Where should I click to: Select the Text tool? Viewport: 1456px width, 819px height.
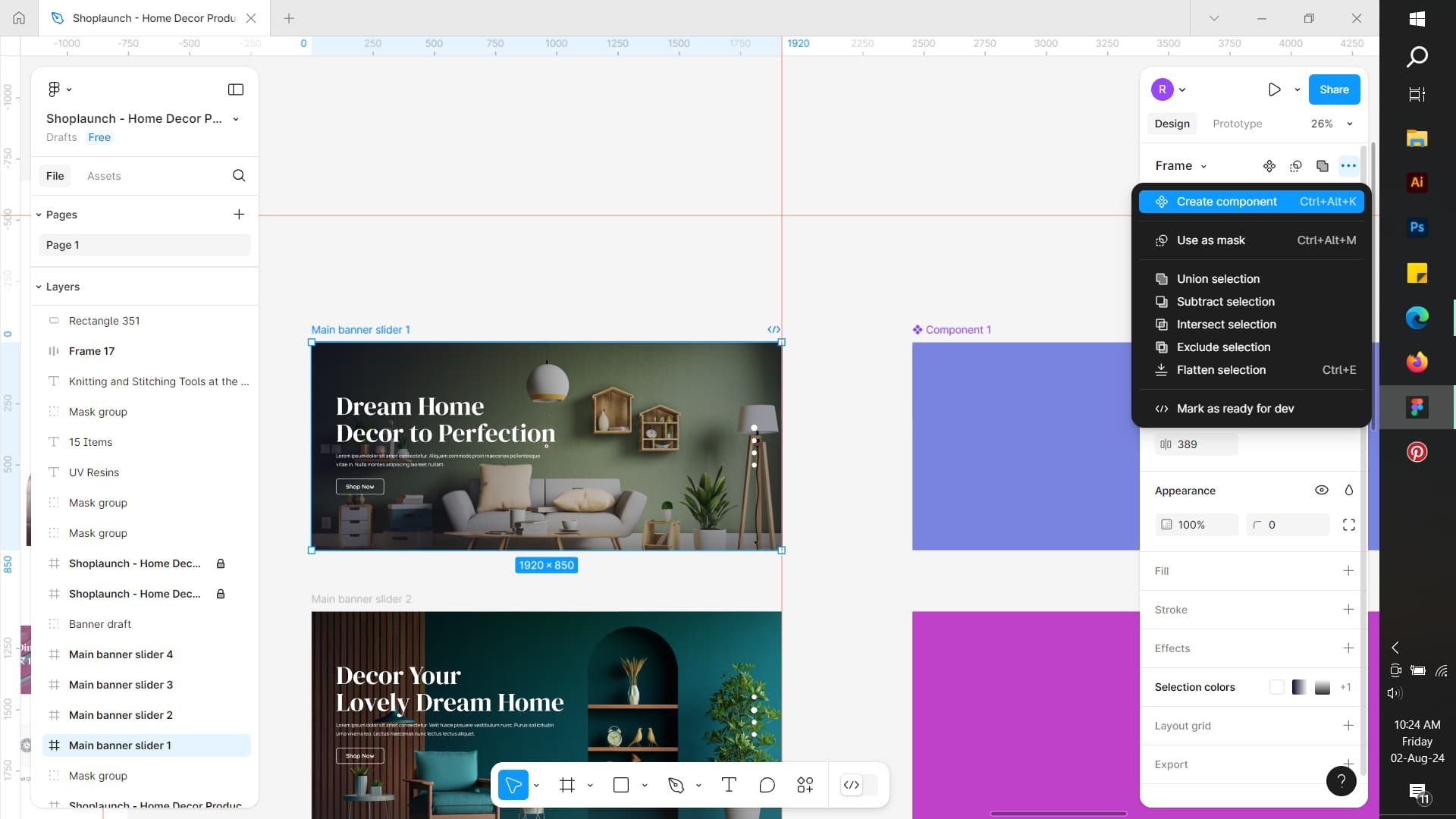point(729,785)
